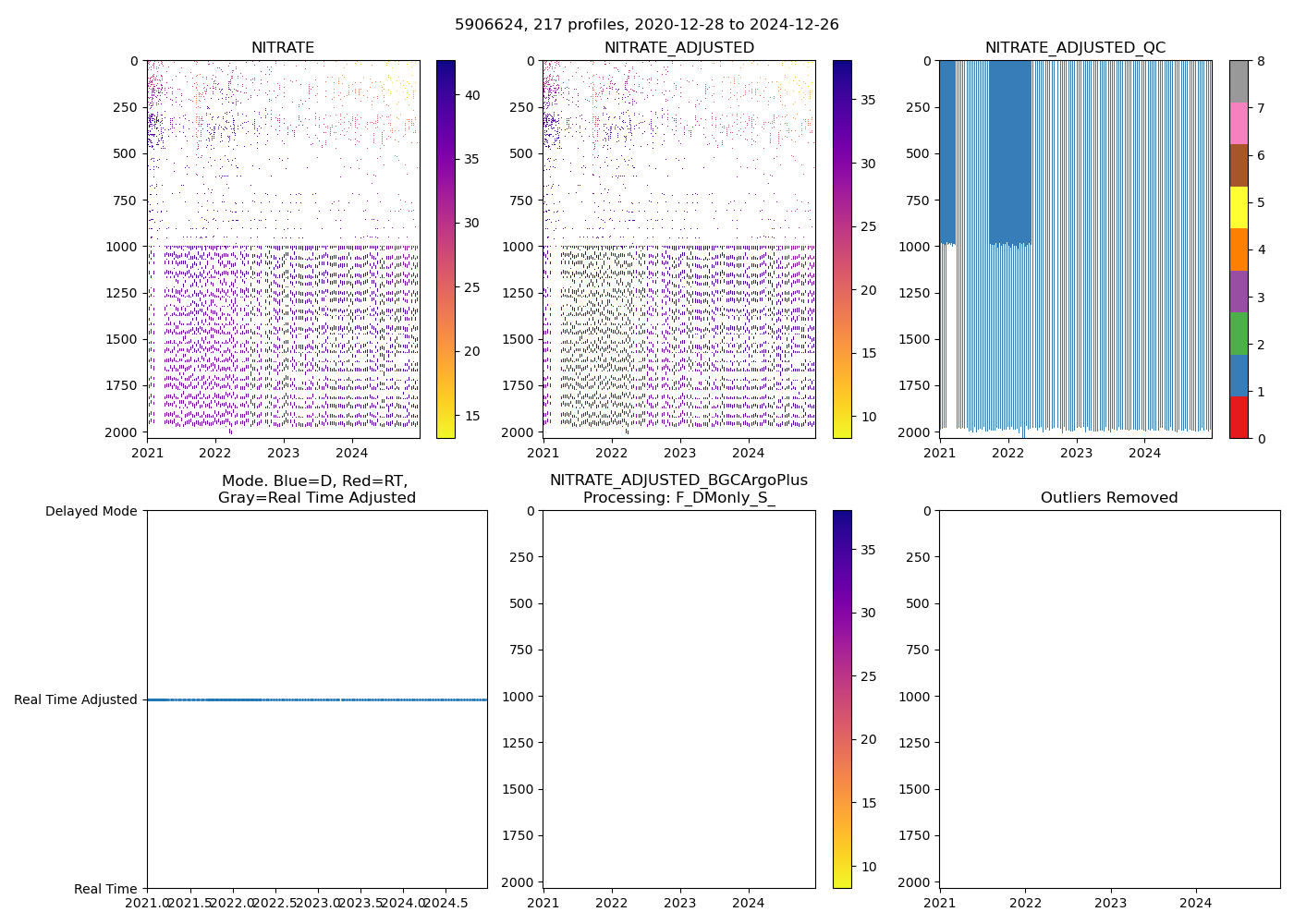Pick the pink segment in the QC colorbar
Image resolution: width=1294 pixels, height=924 pixels.
click(1239, 123)
